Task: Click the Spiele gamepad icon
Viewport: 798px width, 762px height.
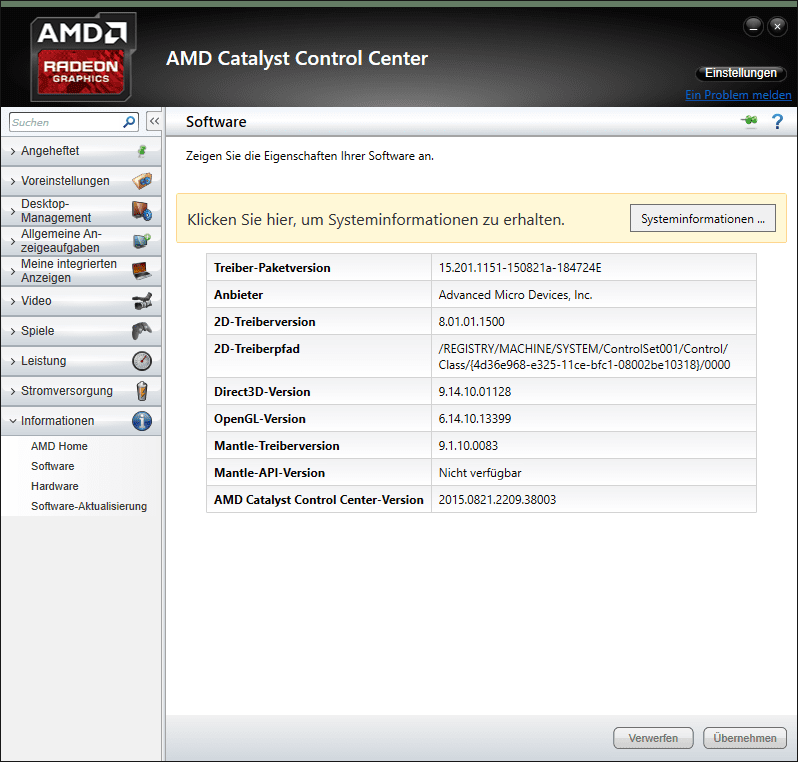Action: click(x=142, y=331)
